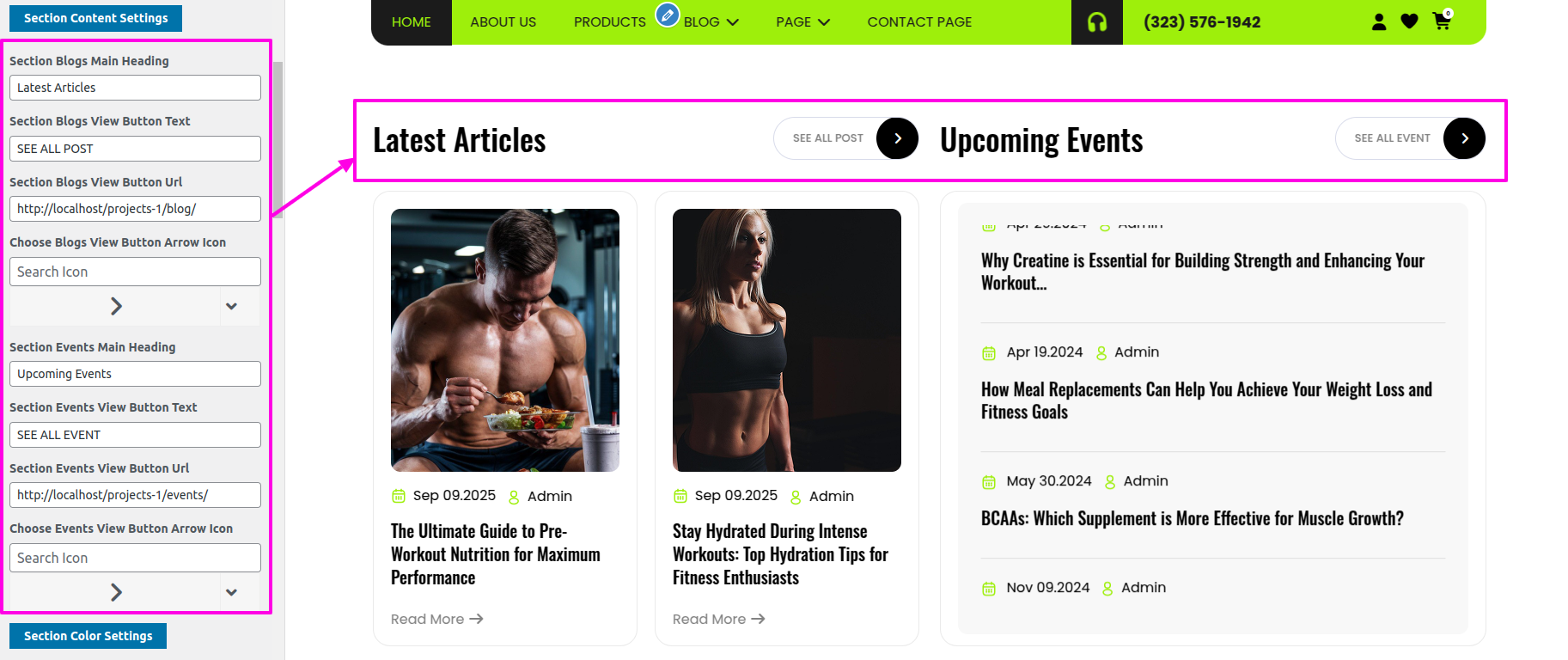The image size is (1568, 660).
Task: Select the chevron icon under Blogs Arrow Icon
Action: coord(116,306)
